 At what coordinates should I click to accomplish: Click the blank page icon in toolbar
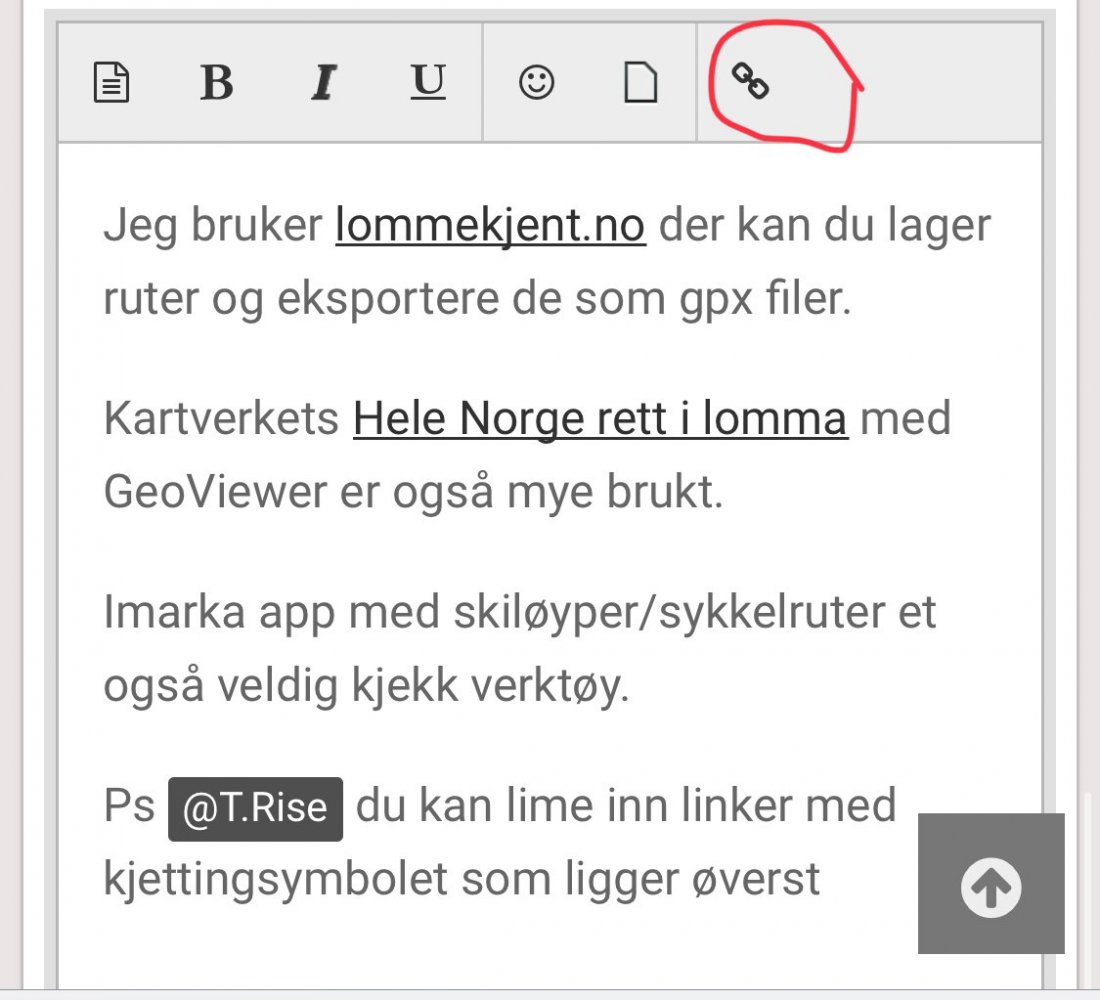click(x=641, y=83)
